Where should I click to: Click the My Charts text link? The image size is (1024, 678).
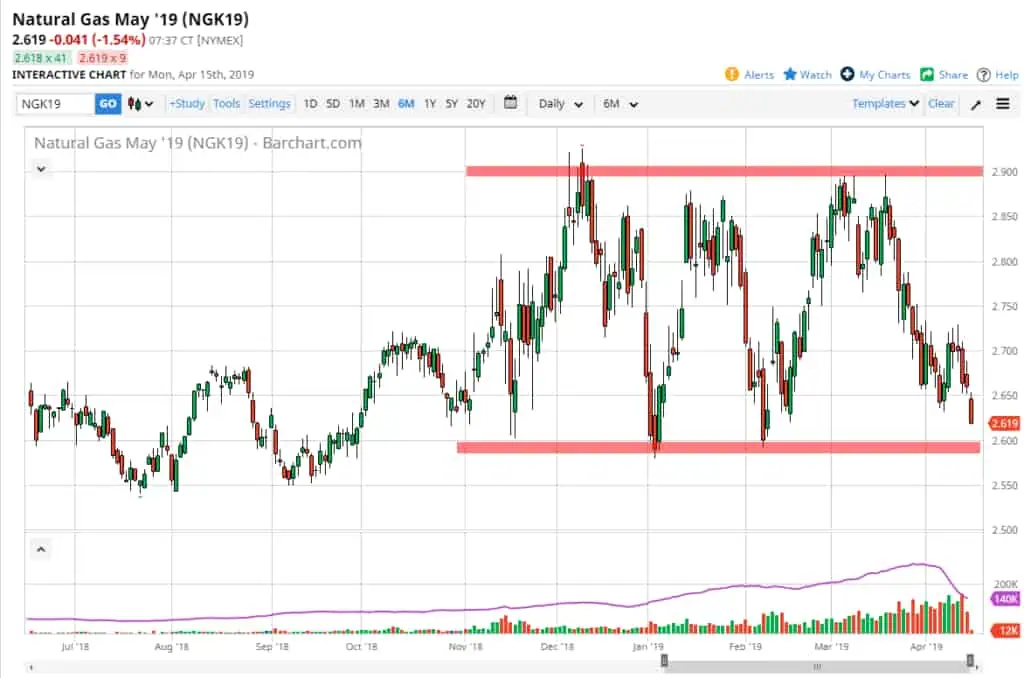[x=885, y=75]
